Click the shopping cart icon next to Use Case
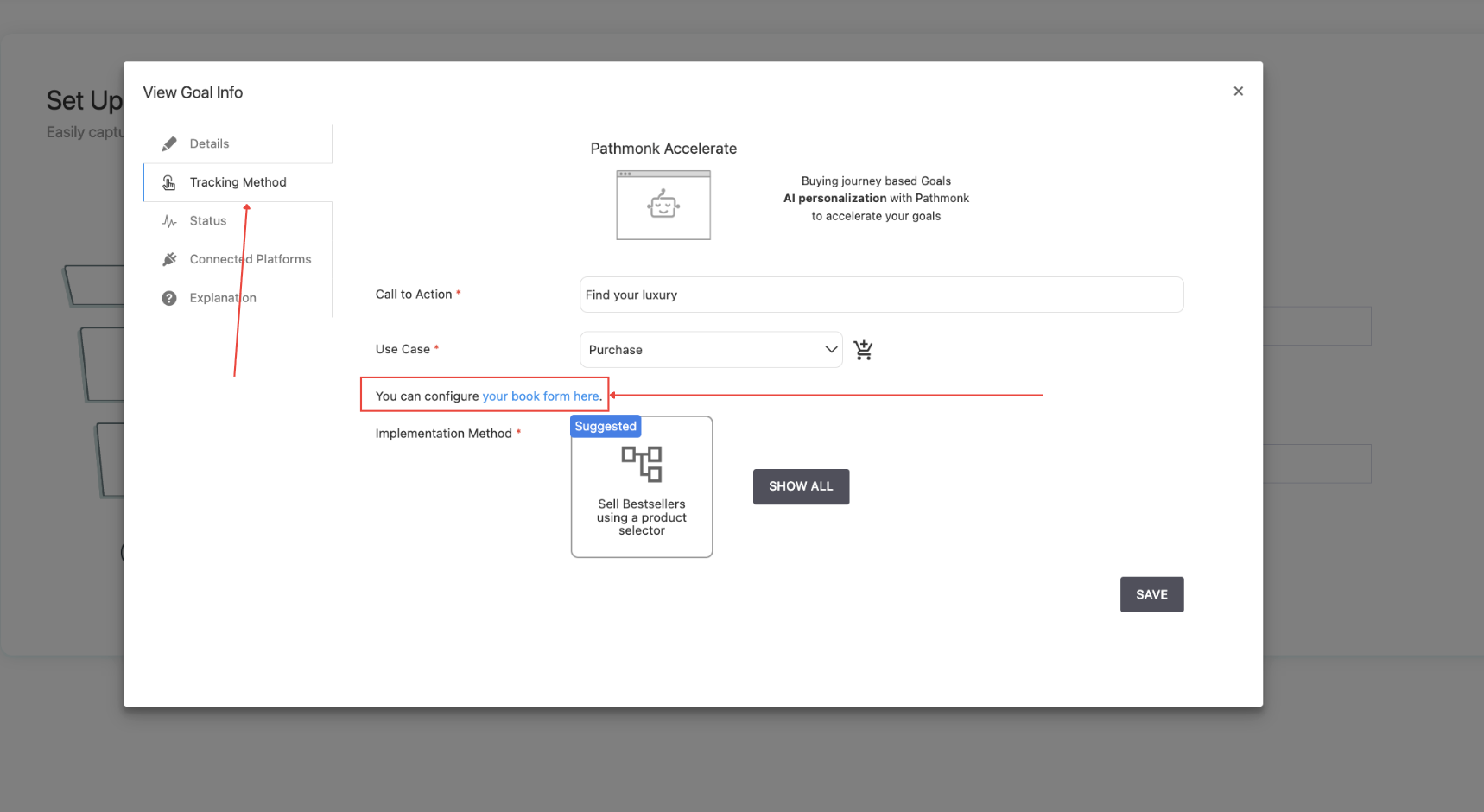The width and height of the screenshot is (1484, 812). [863, 350]
